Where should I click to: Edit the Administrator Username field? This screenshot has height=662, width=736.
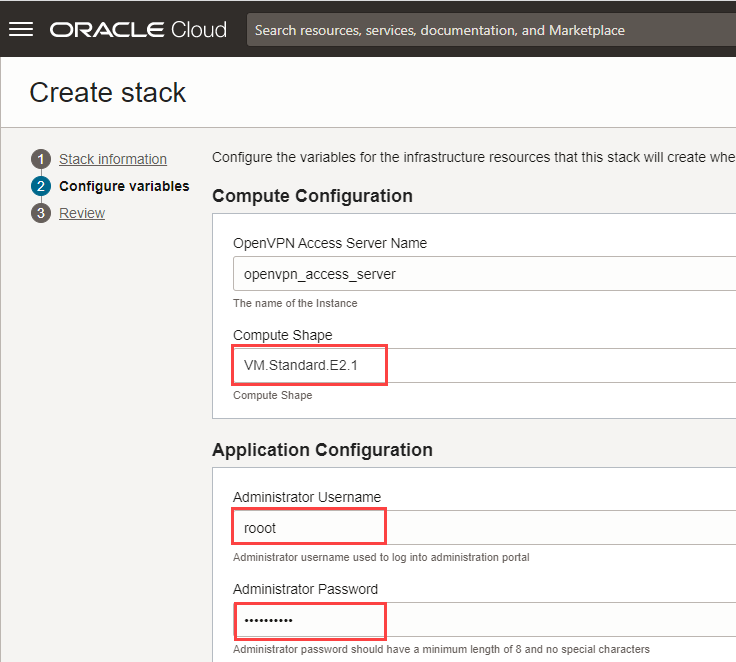pos(484,528)
